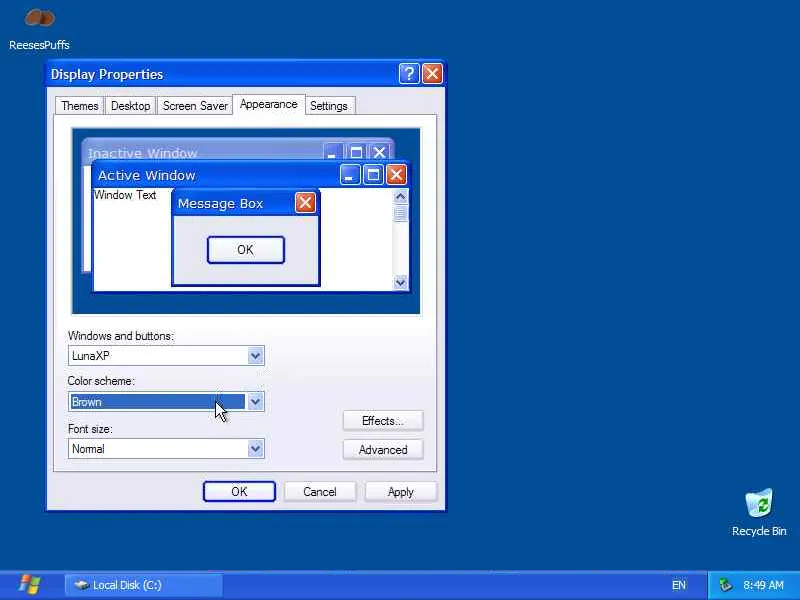The image size is (800, 600).
Task: Close the Display Properties dialog
Action: point(432,74)
